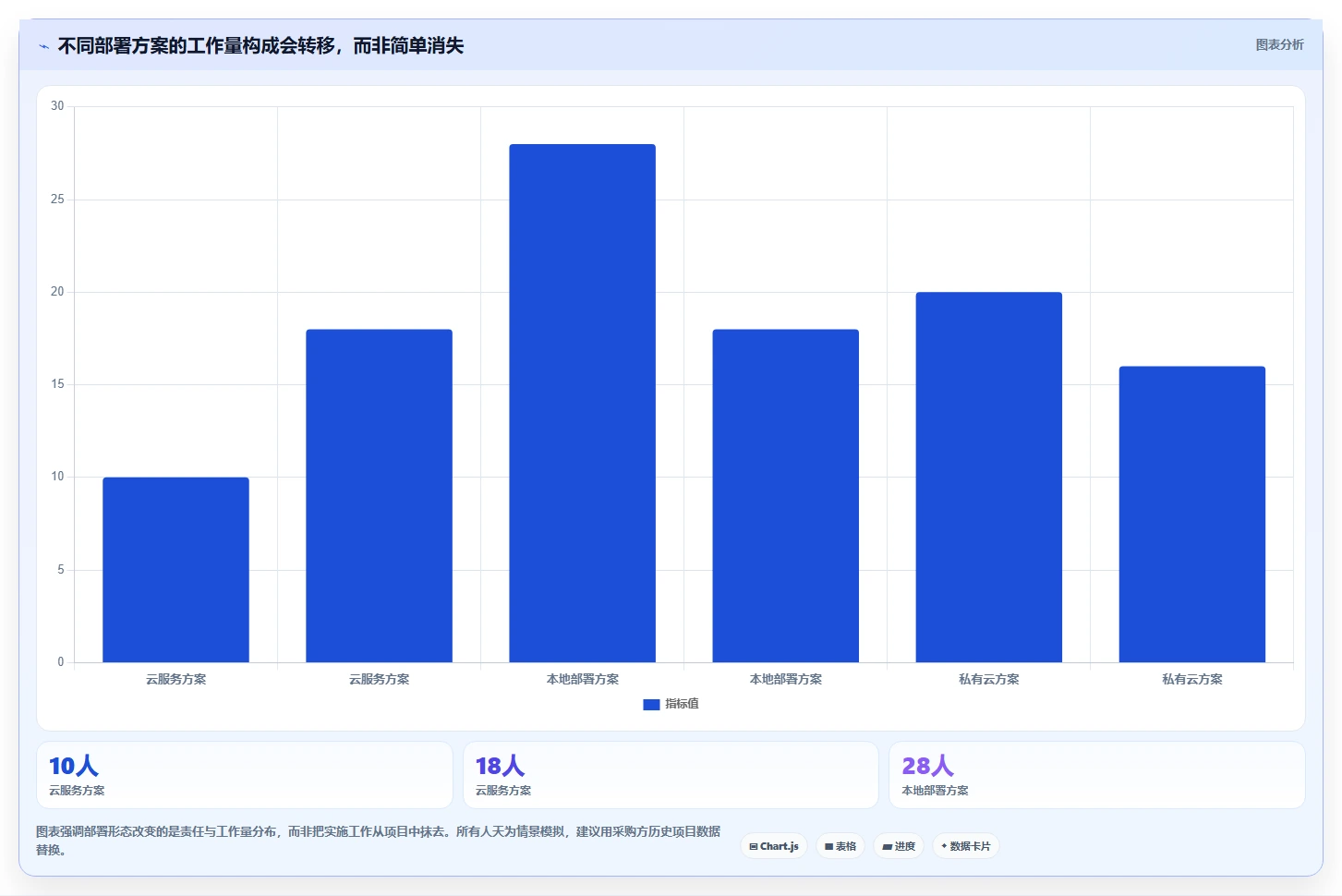The width and height of the screenshot is (1342, 896).
Task: Click the 私有云方案 bar valued at 20
Action: 988,478
